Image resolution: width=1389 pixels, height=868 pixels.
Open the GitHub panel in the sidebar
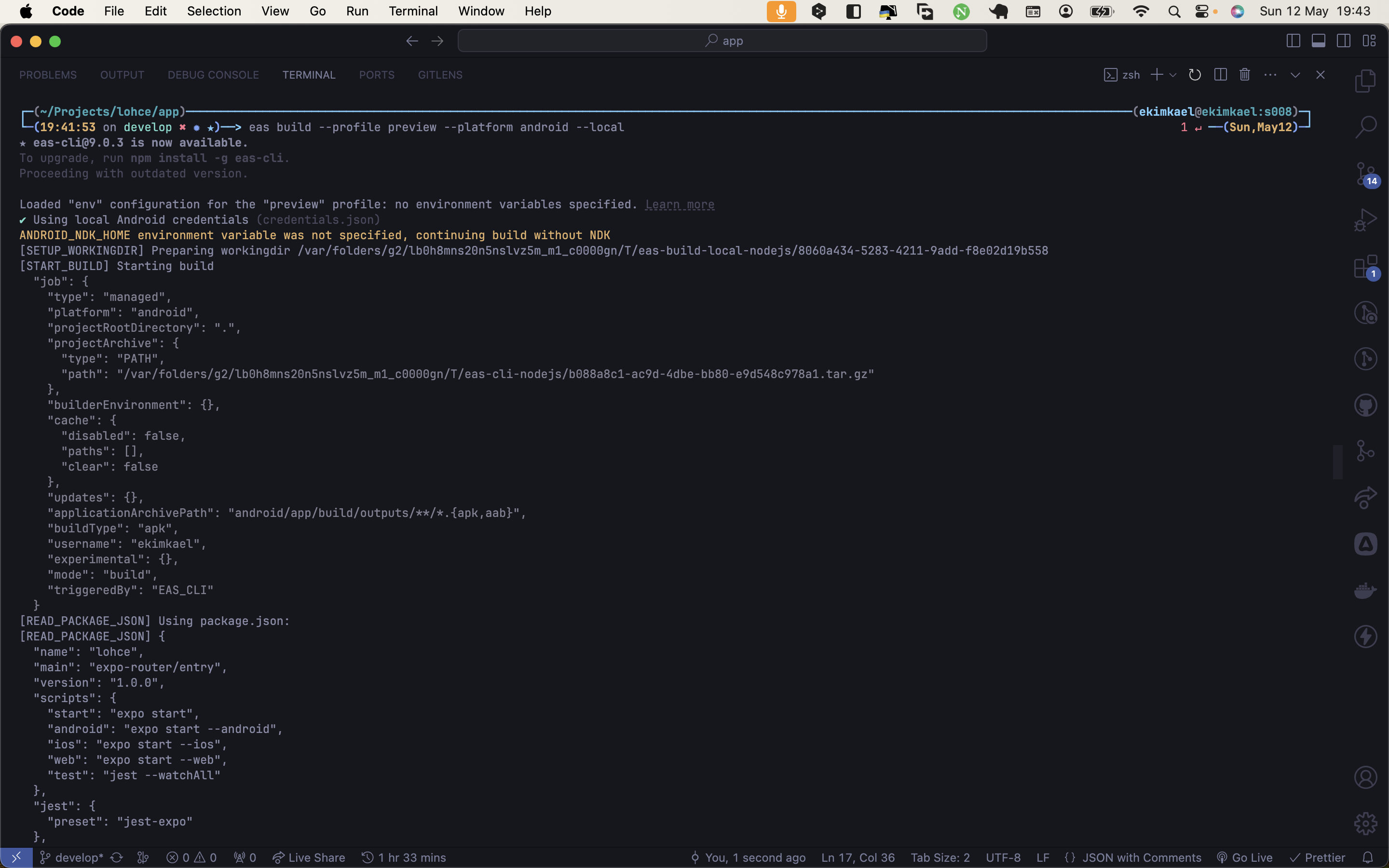(x=1366, y=404)
